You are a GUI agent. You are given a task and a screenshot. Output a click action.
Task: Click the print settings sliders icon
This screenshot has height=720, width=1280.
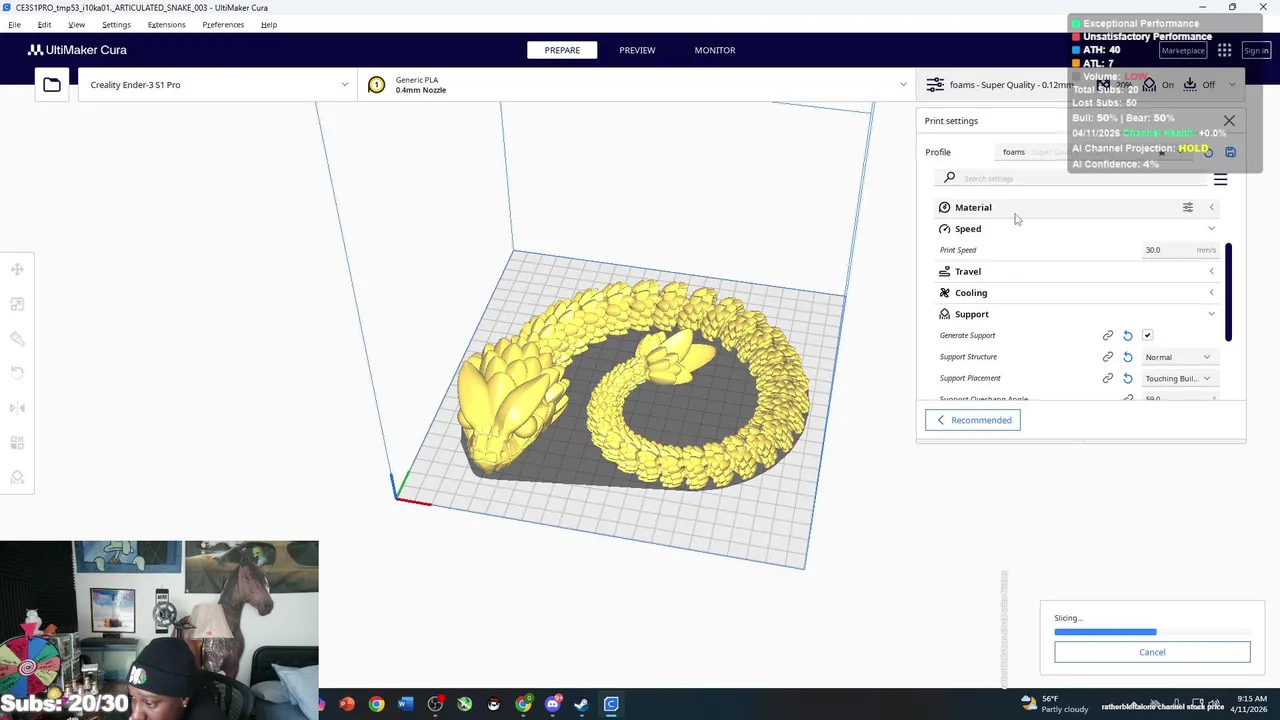[x=934, y=85]
